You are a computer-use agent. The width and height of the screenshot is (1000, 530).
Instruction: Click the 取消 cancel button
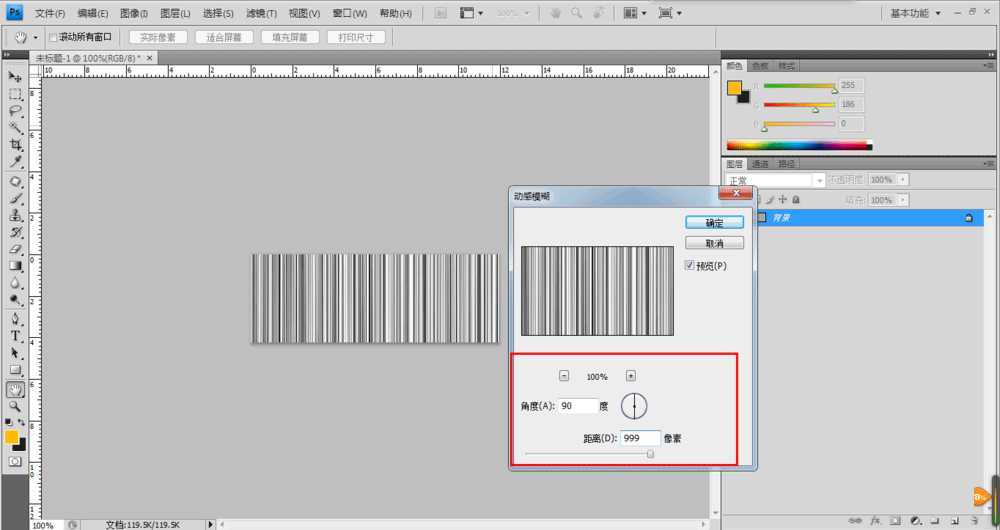[x=714, y=243]
